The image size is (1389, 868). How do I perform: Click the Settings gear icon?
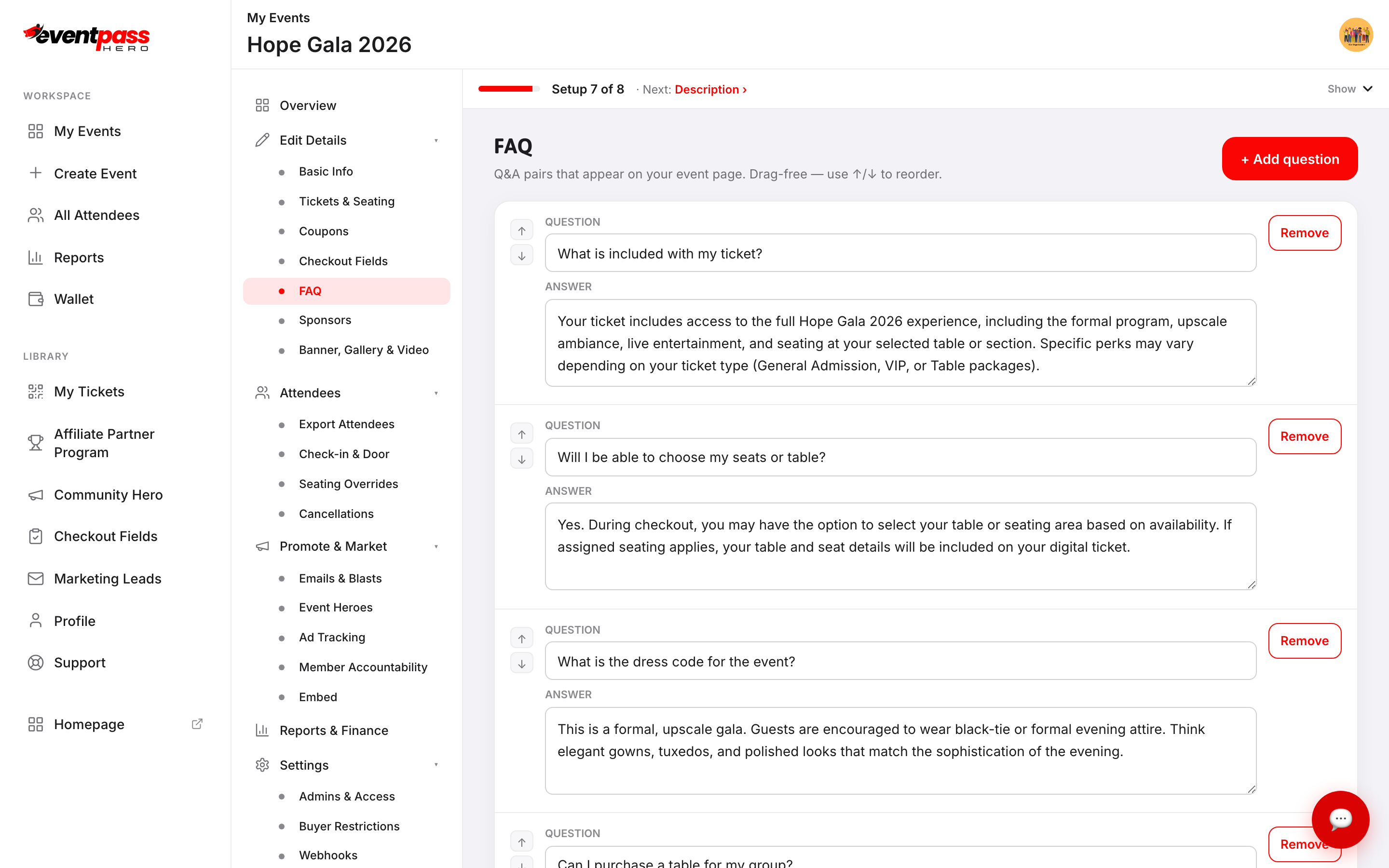pos(262,765)
